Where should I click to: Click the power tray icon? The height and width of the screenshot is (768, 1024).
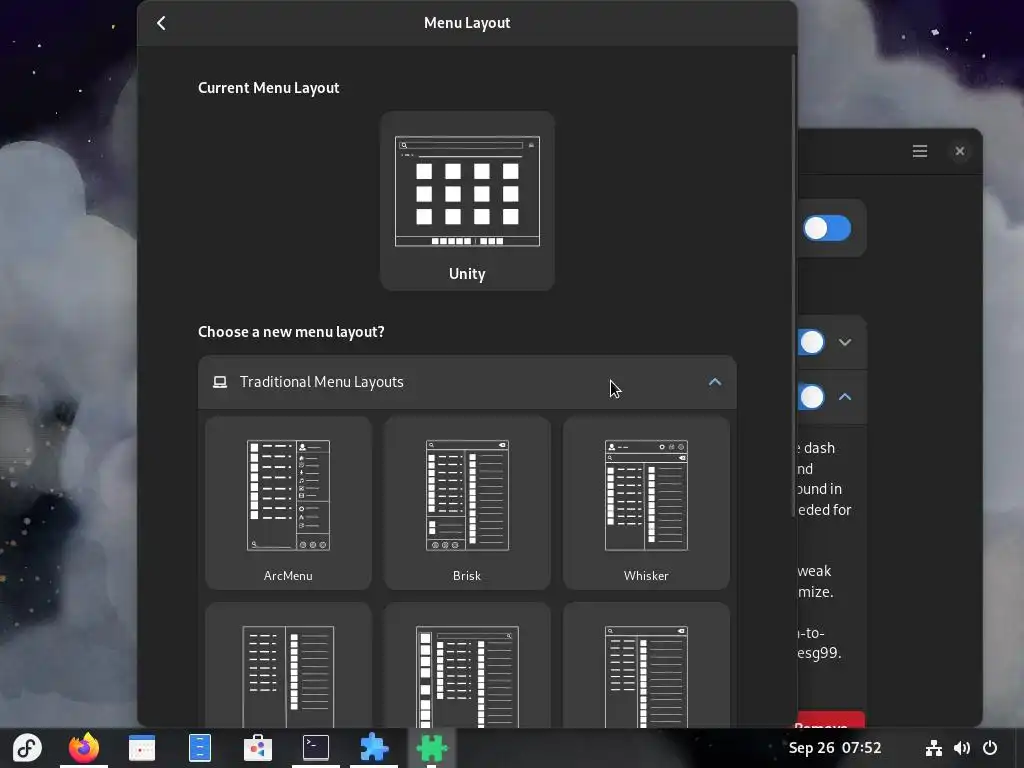tap(990, 748)
